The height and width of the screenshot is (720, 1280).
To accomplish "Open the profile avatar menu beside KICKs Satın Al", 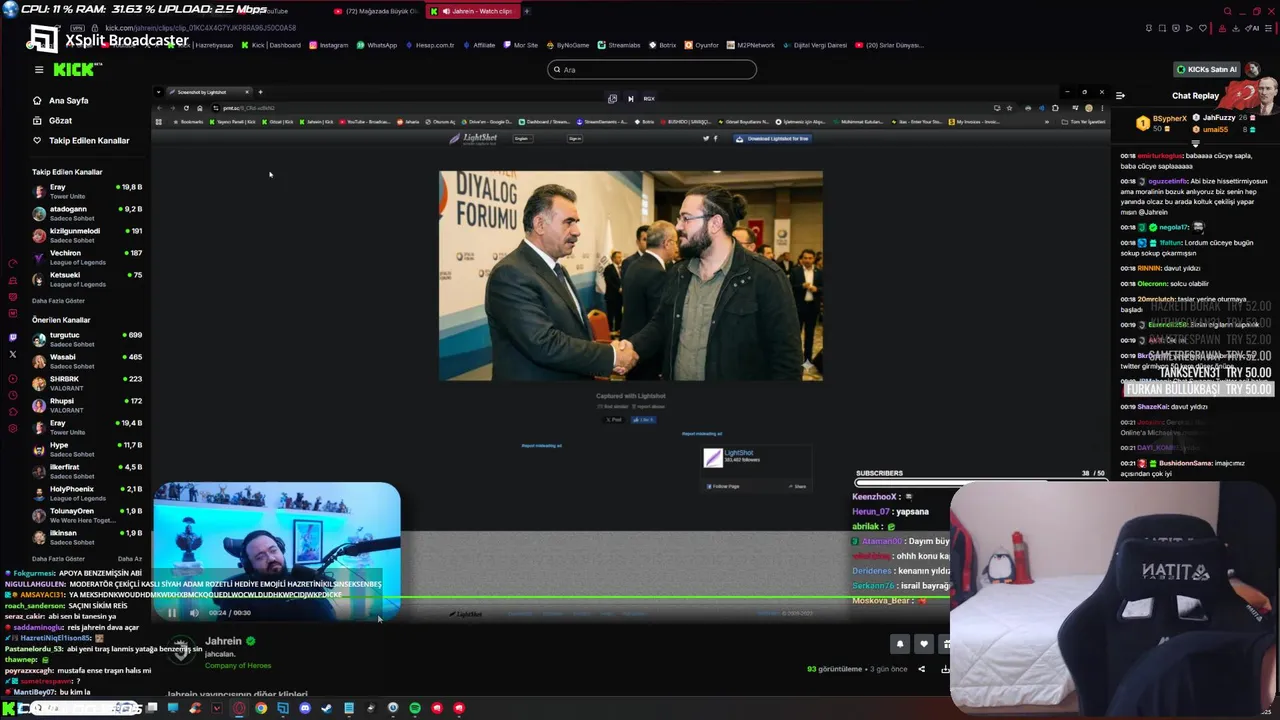I will click(x=1252, y=69).
